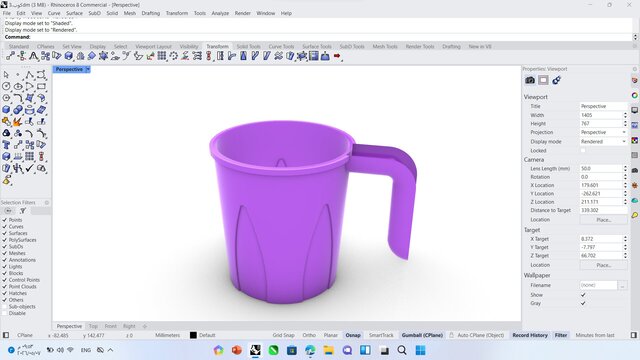
Task: Toggle Grid Snap in status bar
Action: point(283,335)
